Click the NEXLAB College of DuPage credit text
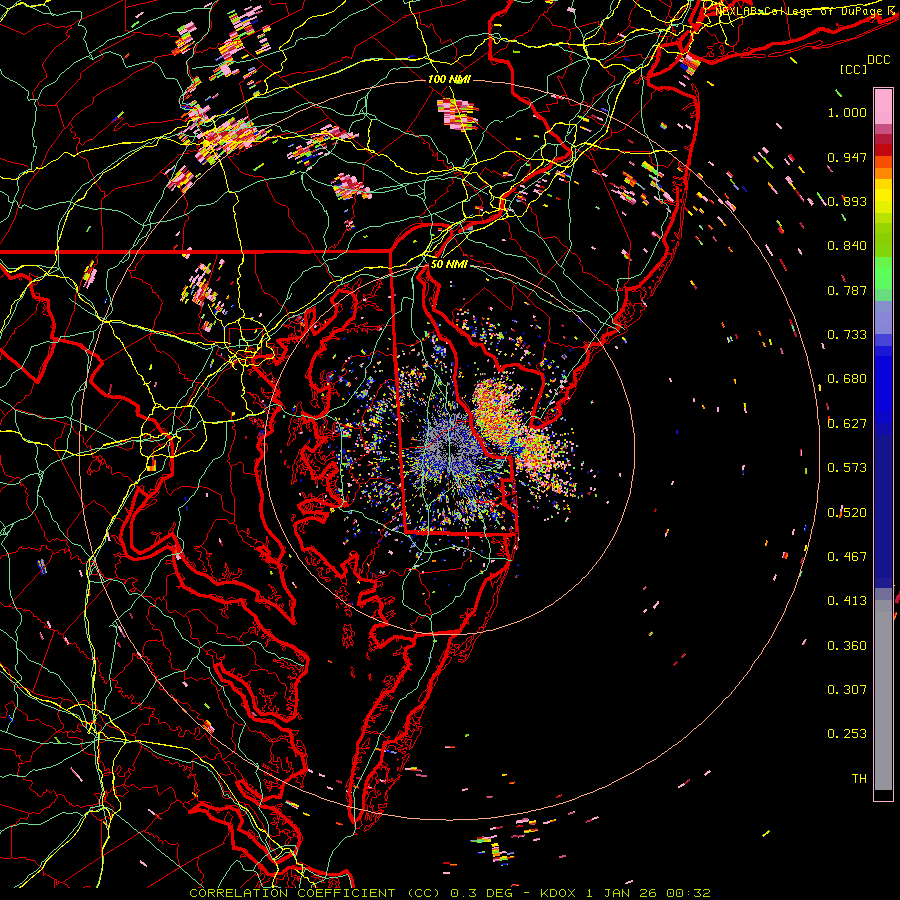 pos(805,10)
